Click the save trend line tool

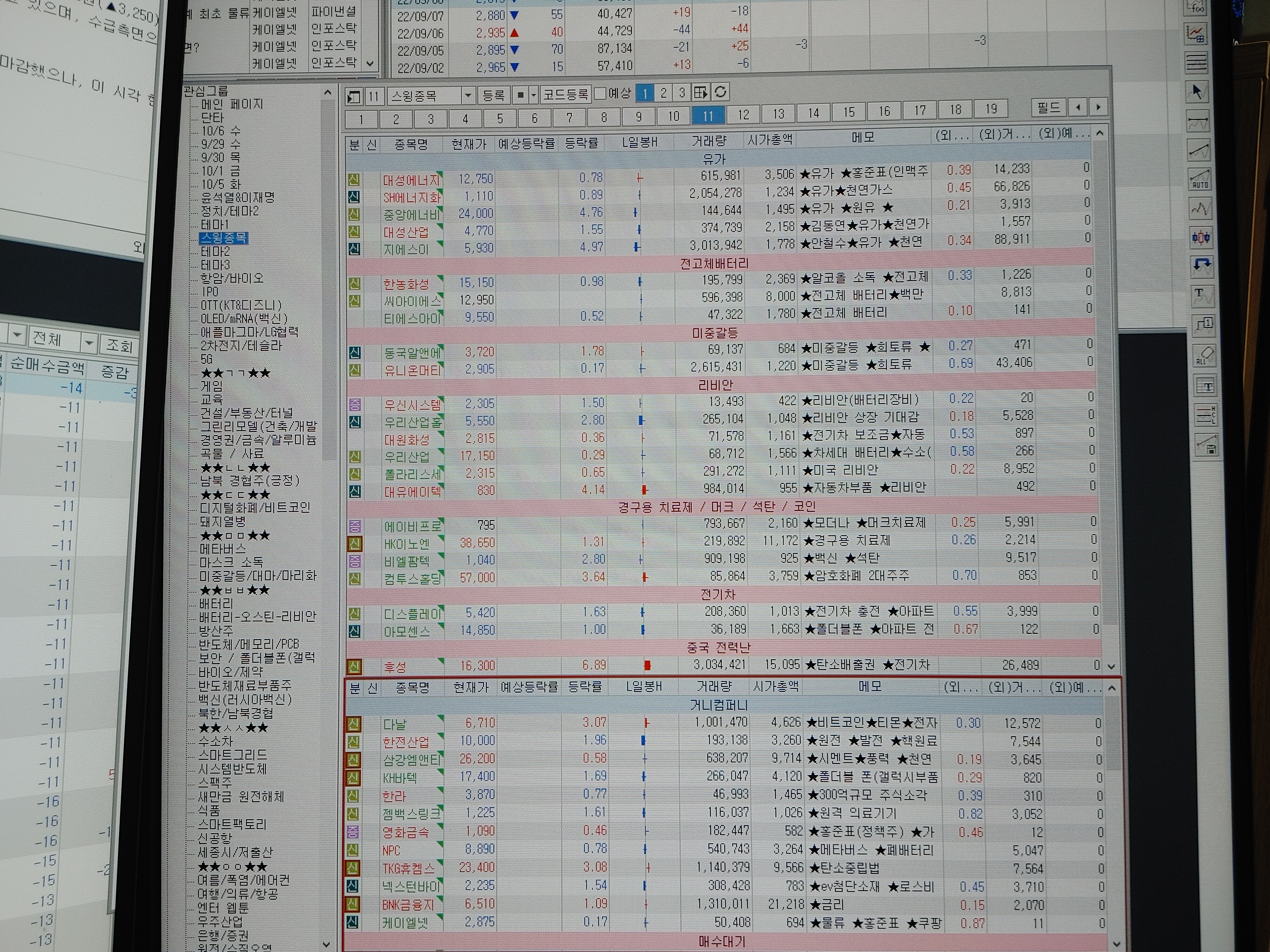coord(1207,445)
